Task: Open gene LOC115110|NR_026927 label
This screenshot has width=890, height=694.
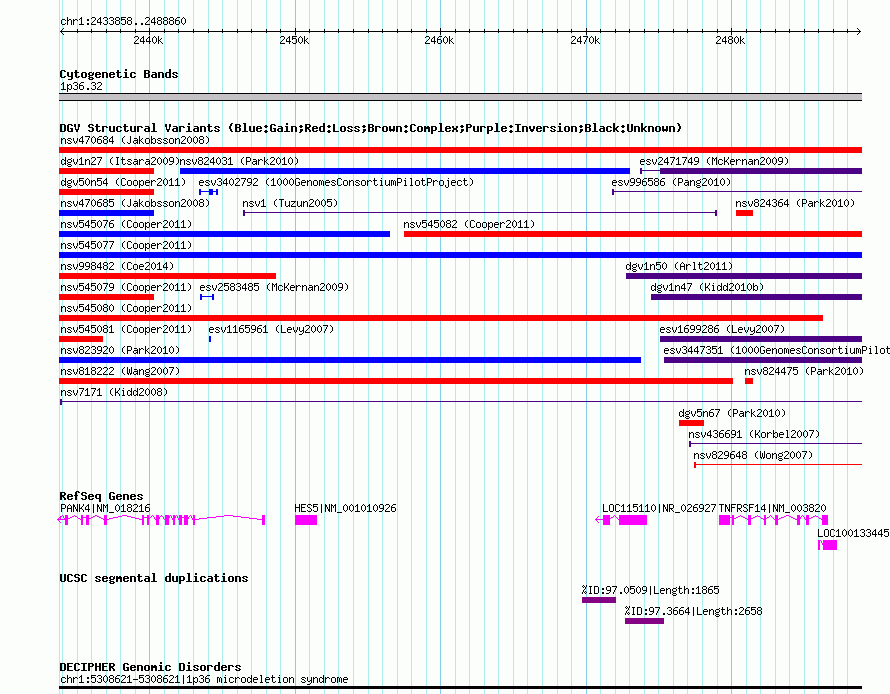Action: point(659,508)
